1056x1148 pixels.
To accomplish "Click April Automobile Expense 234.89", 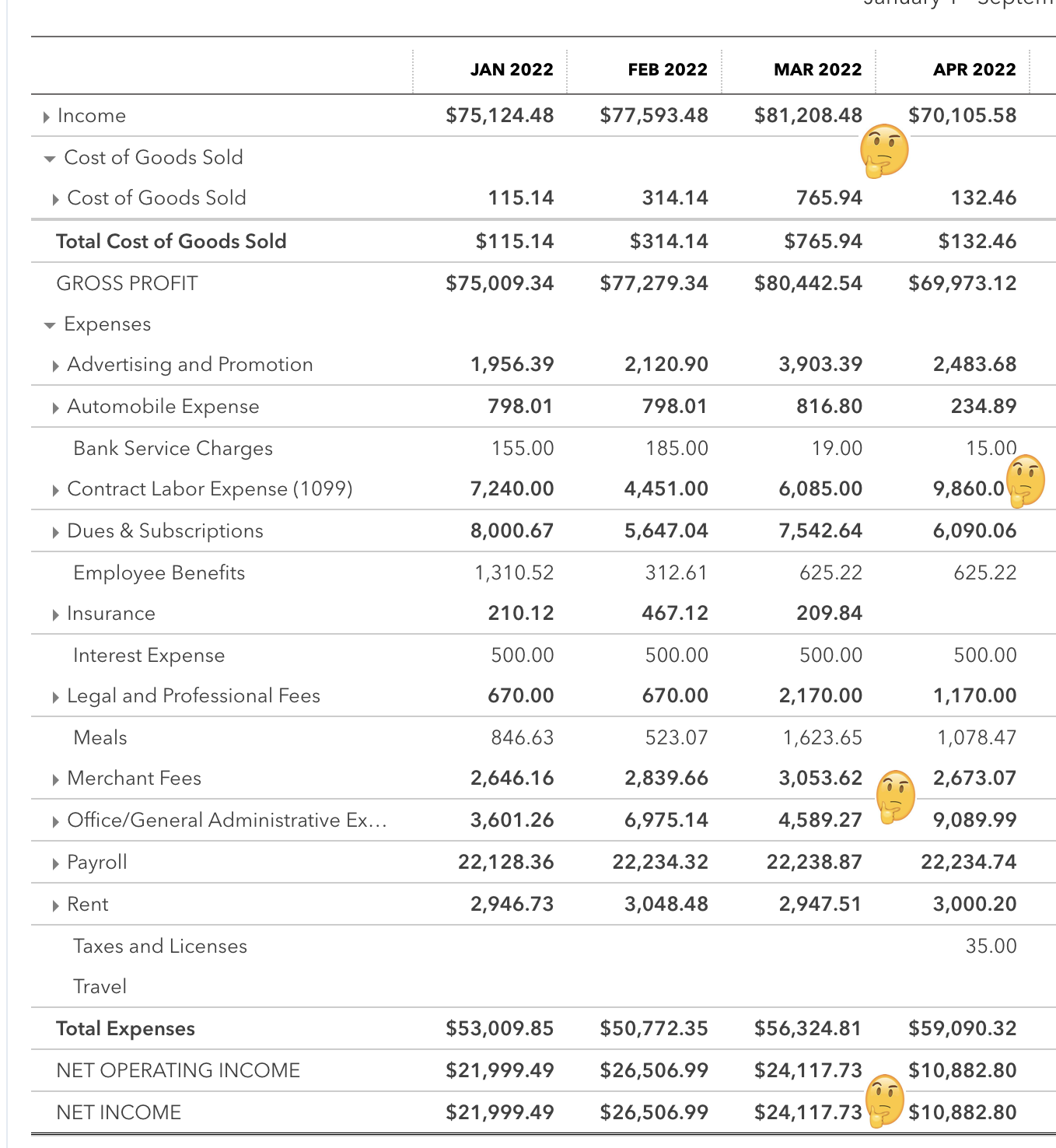I will (x=984, y=406).
